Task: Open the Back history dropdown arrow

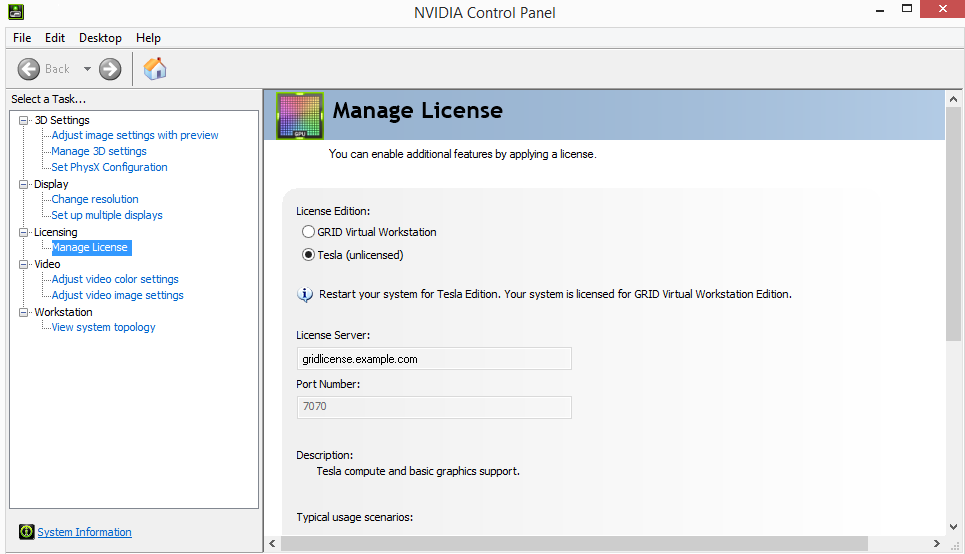Action: pyautogui.click(x=87, y=69)
